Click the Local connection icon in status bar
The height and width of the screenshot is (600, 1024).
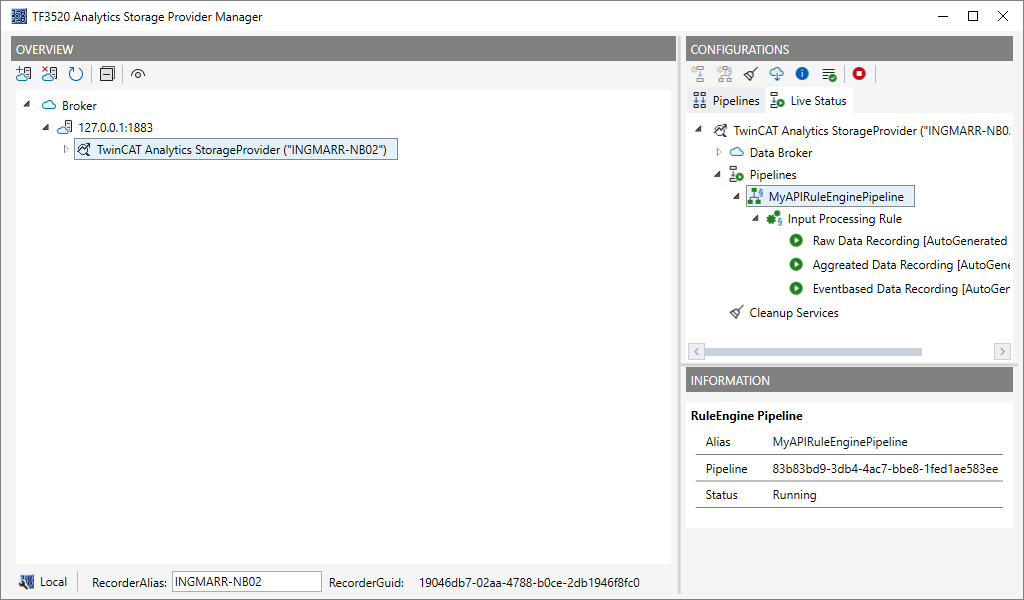point(26,582)
